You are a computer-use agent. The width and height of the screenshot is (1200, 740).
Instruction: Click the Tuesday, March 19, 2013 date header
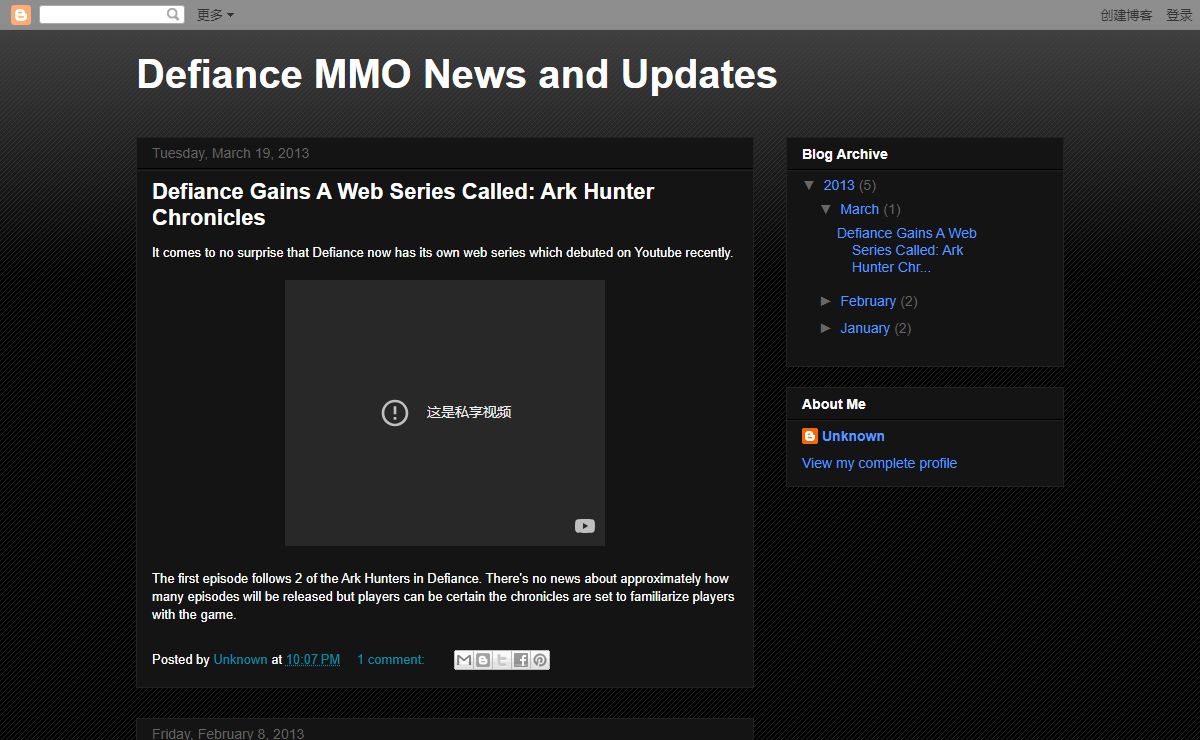pos(230,153)
